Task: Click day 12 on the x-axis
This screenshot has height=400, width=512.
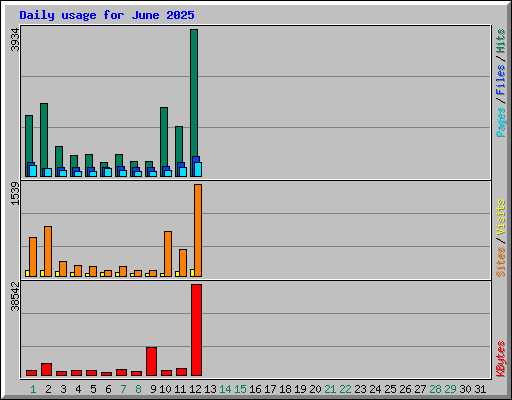Action: pyautogui.click(x=195, y=389)
